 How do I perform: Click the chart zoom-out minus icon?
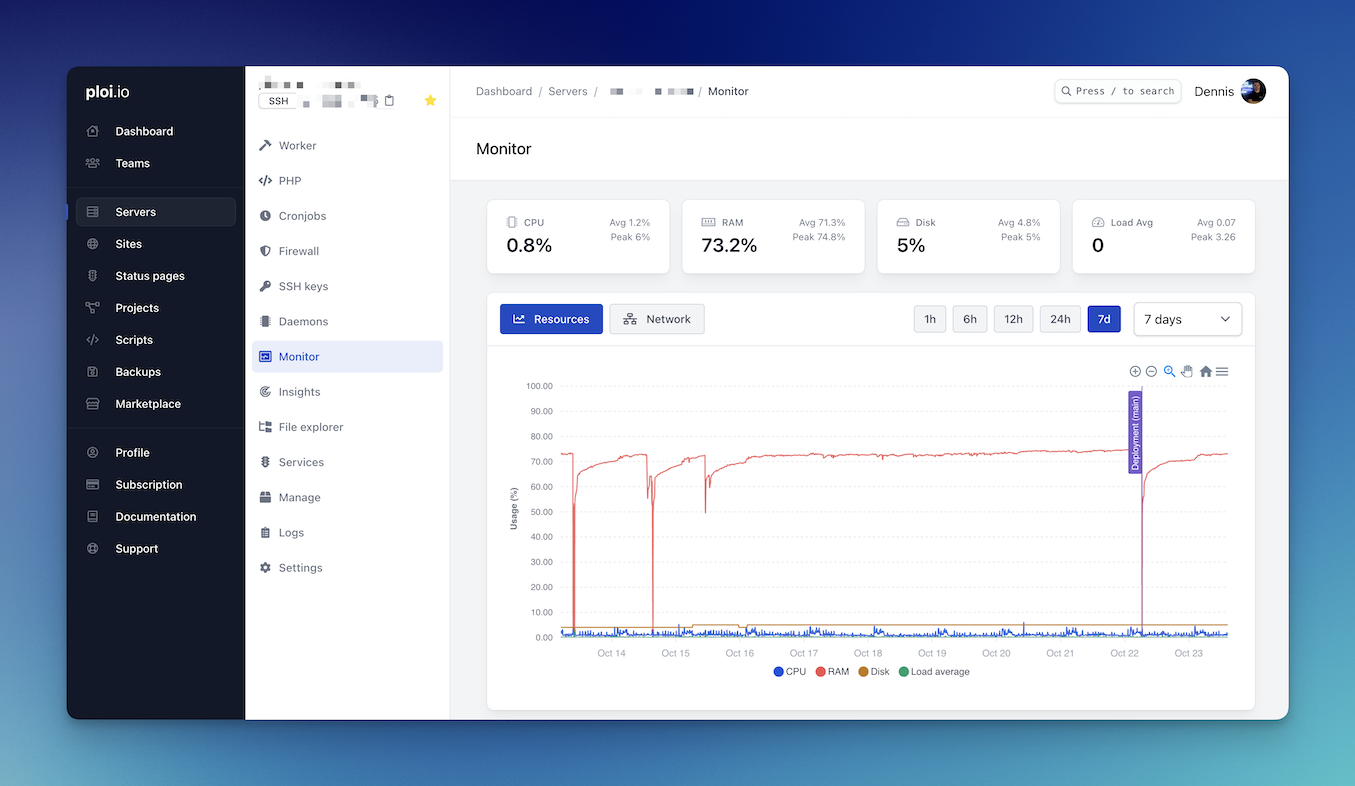coord(1151,371)
